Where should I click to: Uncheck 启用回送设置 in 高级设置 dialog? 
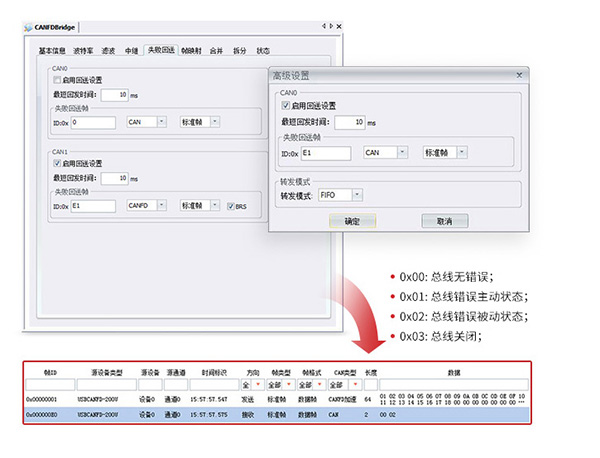click(285, 105)
